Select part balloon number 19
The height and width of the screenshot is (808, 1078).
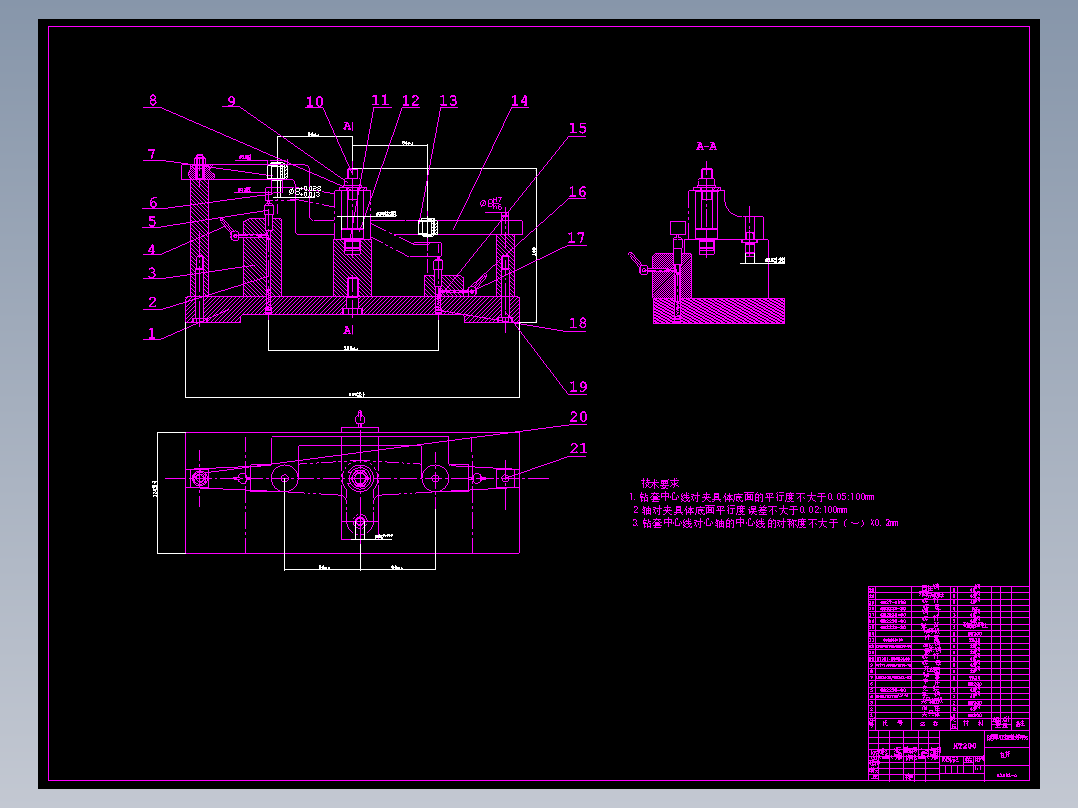[578, 386]
